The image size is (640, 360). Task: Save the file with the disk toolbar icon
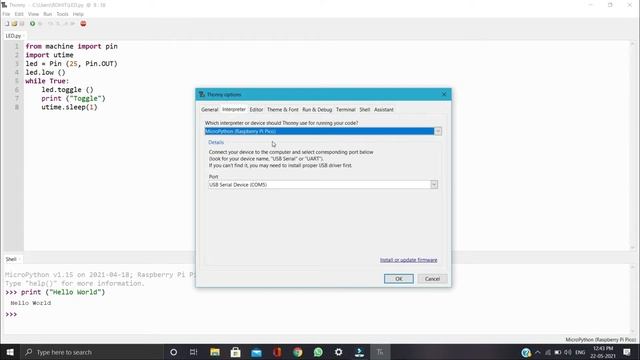click(22, 24)
